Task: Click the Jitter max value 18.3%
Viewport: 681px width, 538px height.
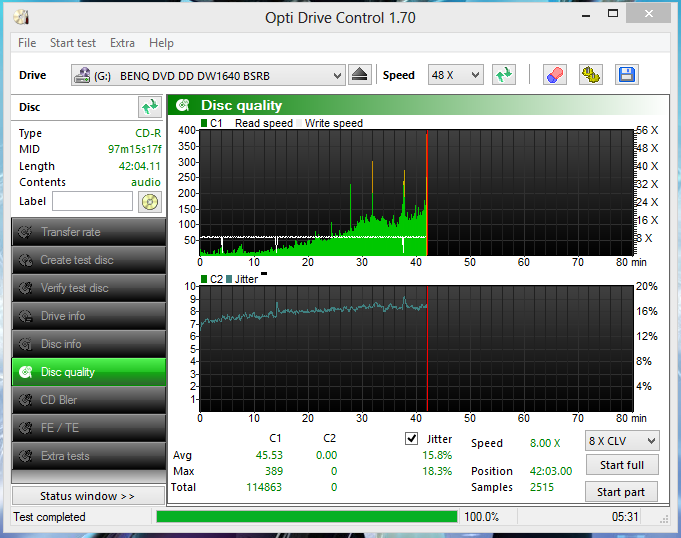Action: click(437, 471)
